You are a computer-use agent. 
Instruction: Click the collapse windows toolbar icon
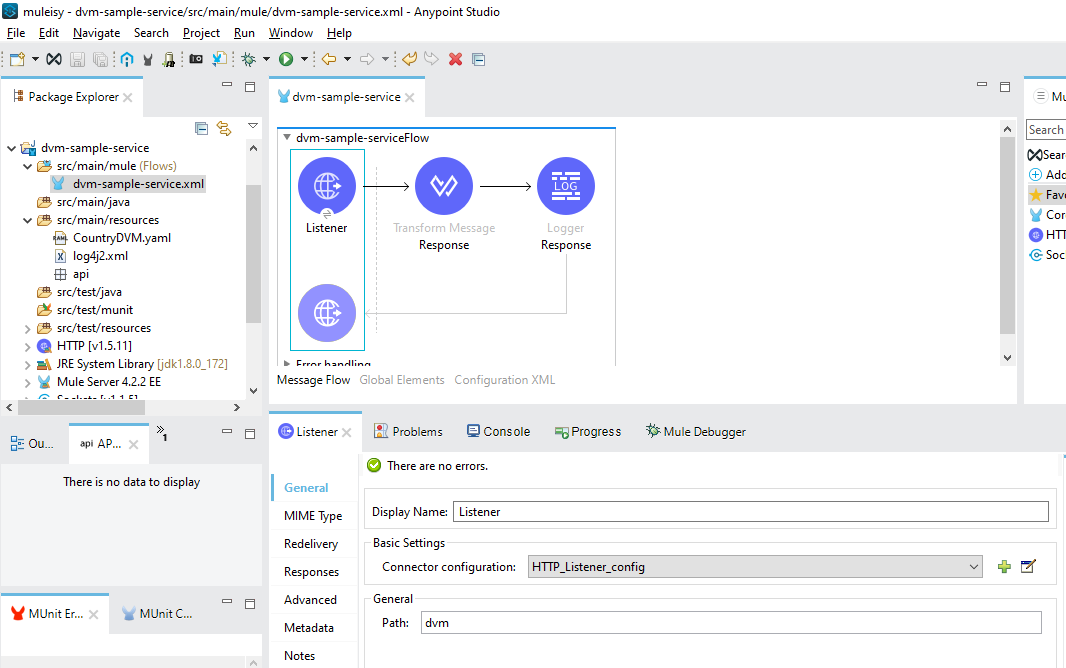click(x=479, y=59)
